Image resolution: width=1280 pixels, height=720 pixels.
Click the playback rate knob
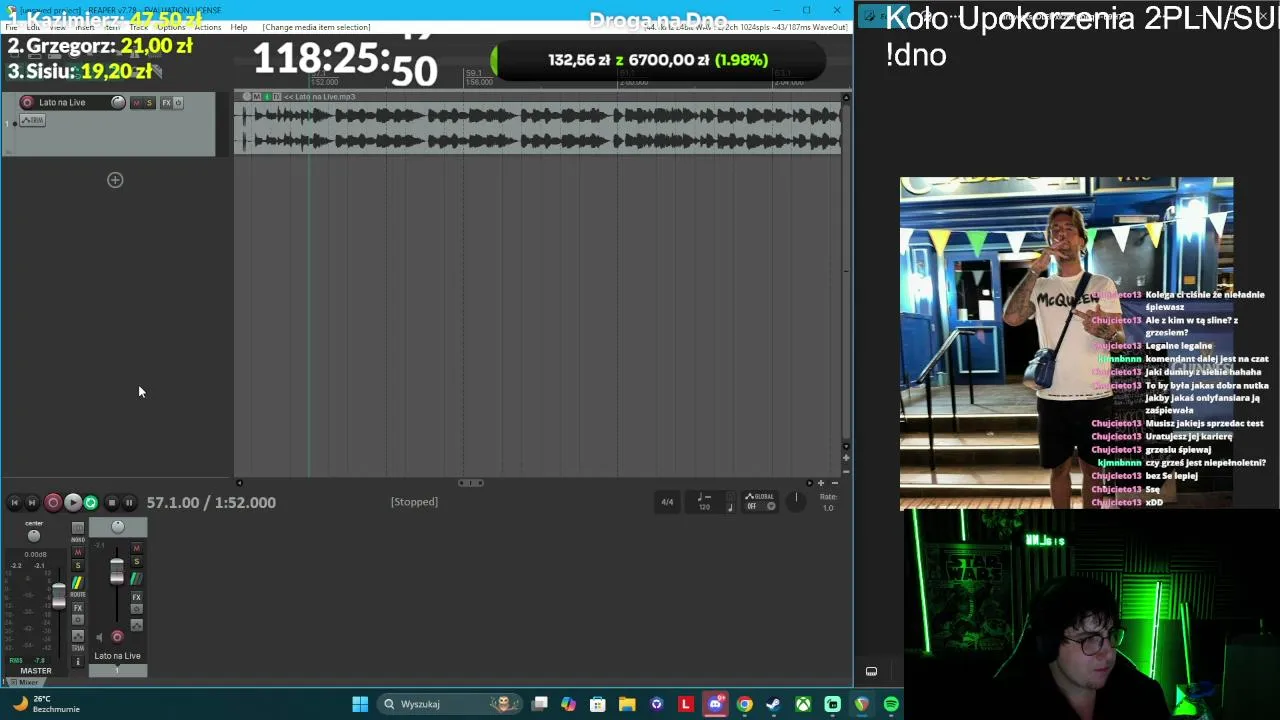tap(796, 501)
